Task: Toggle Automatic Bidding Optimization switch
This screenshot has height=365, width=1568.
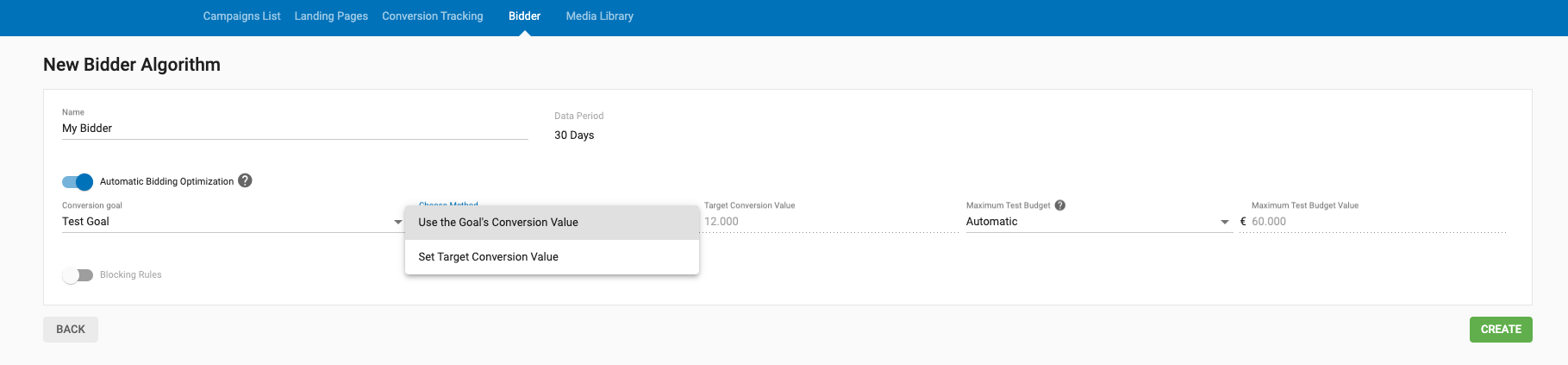Action: (x=78, y=181)
